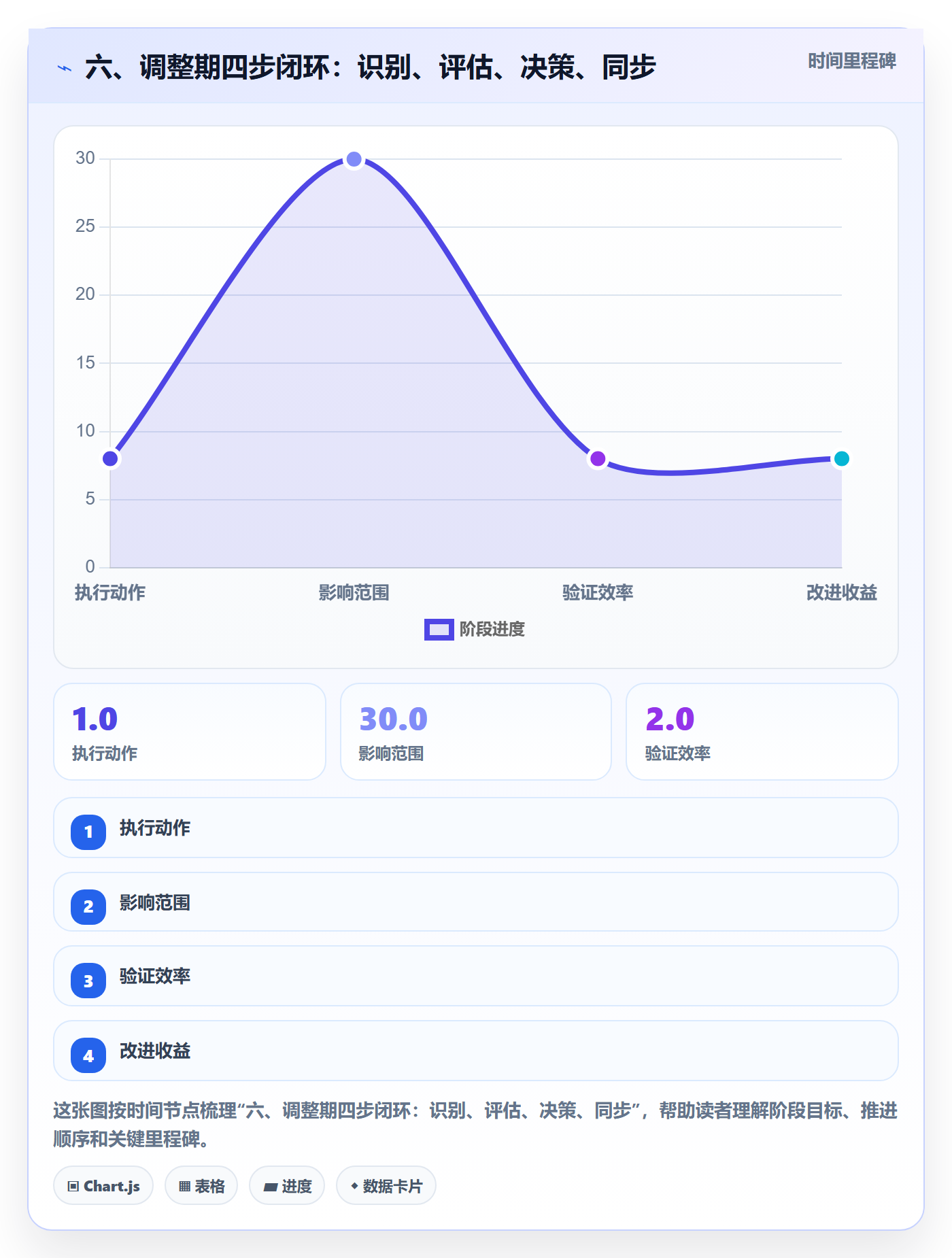Image resolution: width=952 pixels, height=1258 pixels.
Task: Click the step 4 number badge
Action: (x=88, y=1055)
